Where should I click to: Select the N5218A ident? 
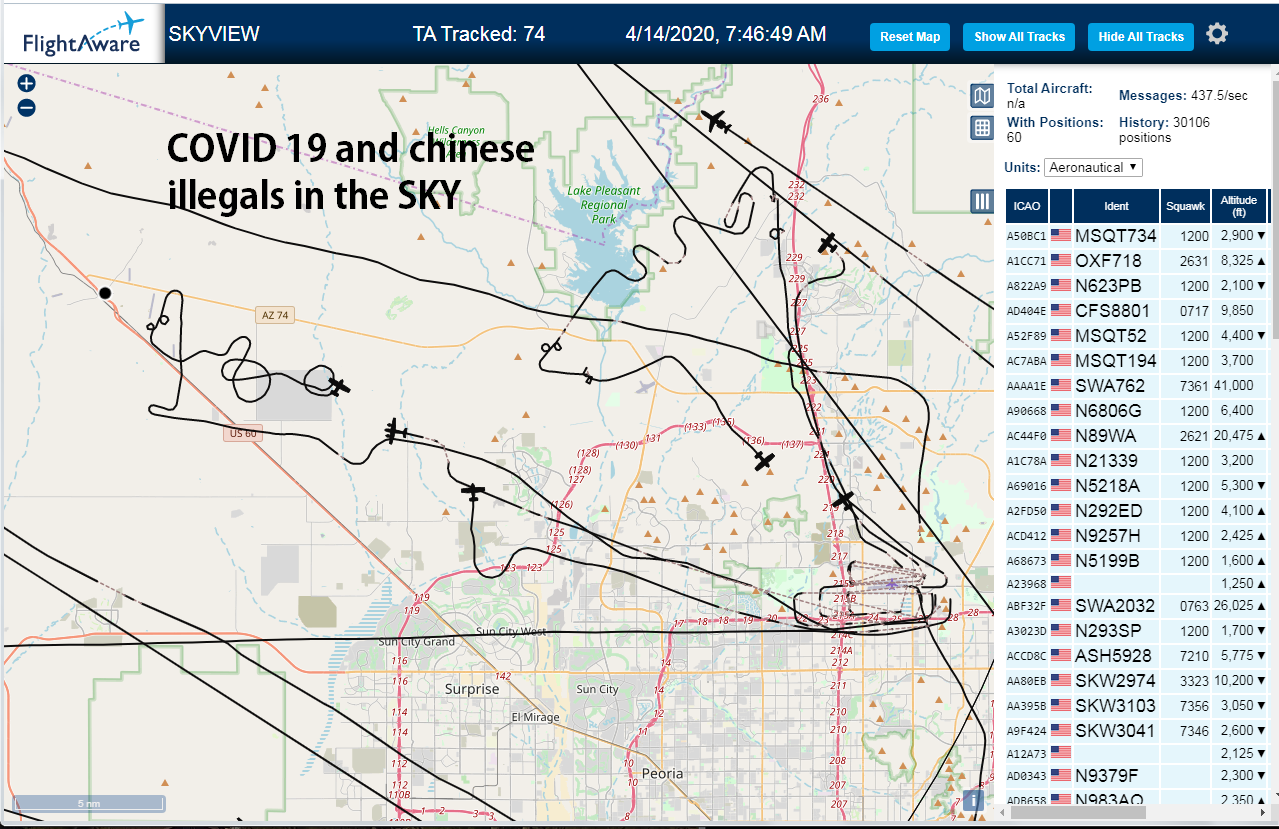tap(1108, 486)
